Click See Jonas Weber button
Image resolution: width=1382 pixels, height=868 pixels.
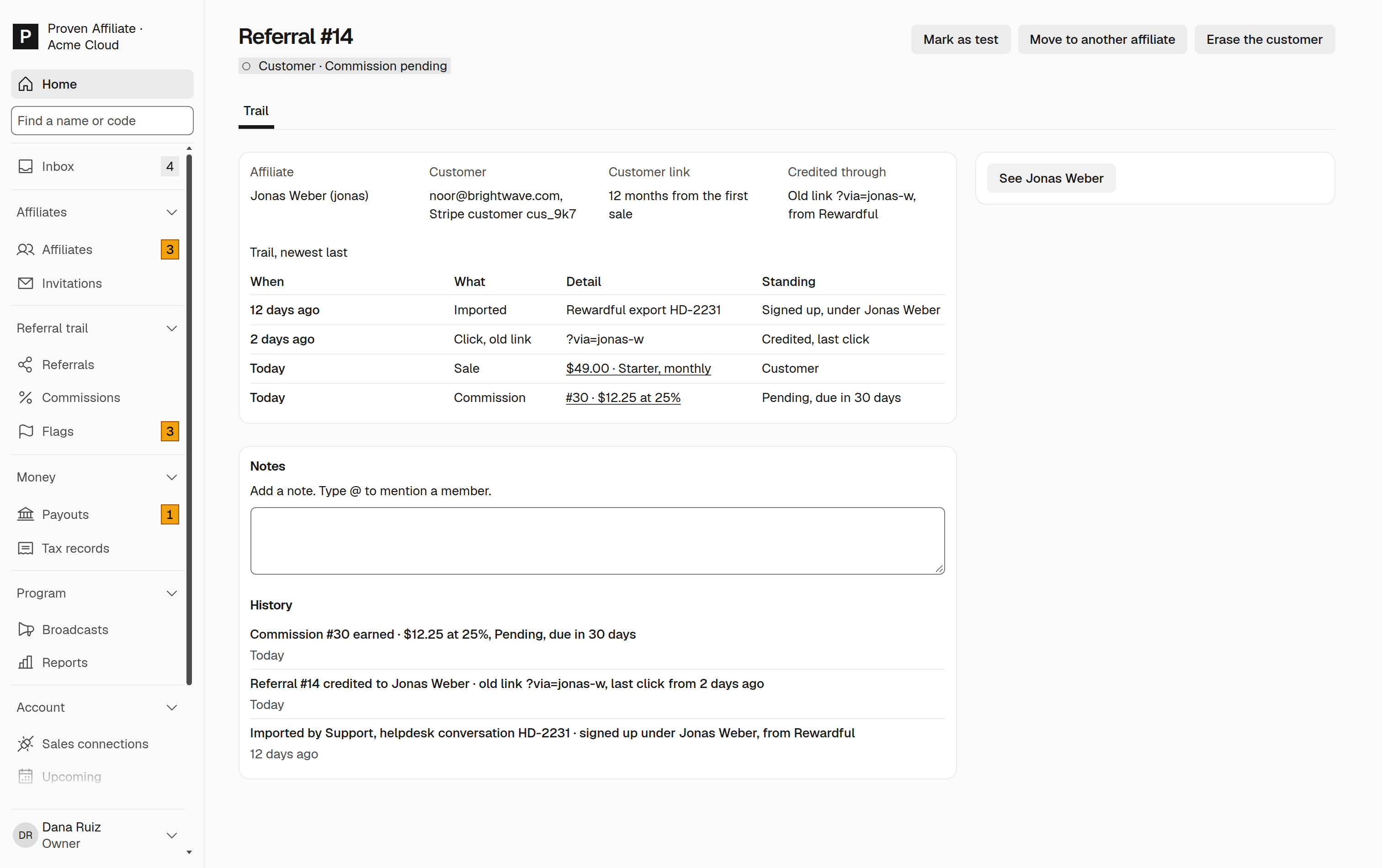(1052, 179)
